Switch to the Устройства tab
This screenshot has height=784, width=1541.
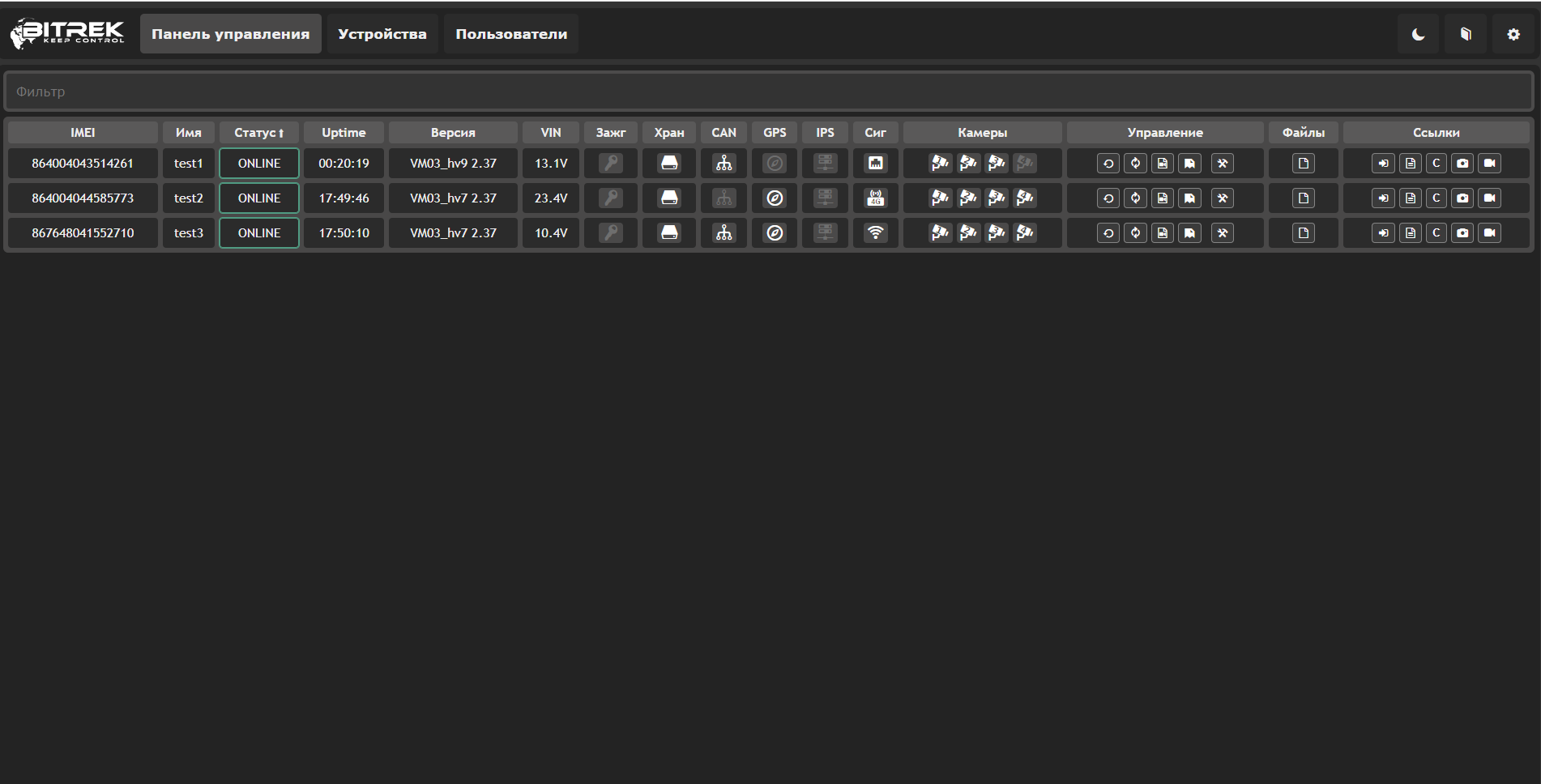pos(382,34)
